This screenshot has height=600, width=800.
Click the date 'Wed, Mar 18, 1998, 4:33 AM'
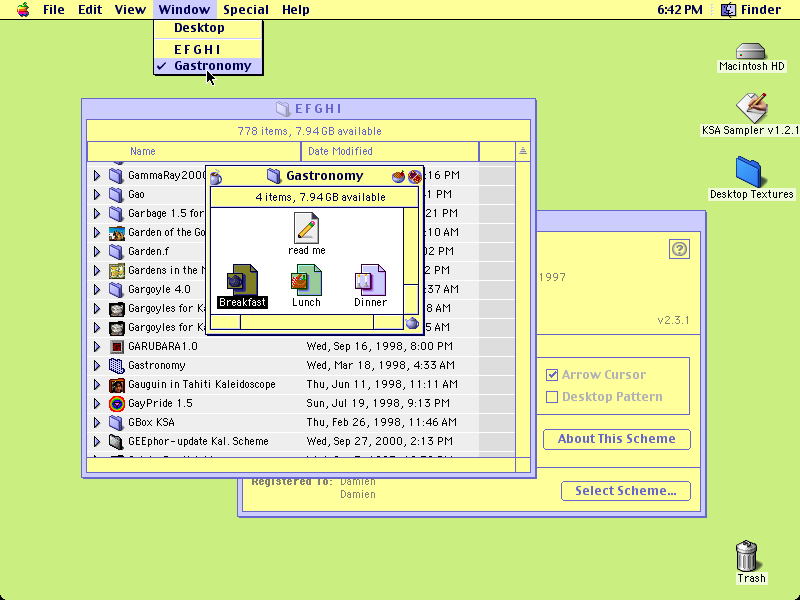pyautogui.click(x=380, y=365)
